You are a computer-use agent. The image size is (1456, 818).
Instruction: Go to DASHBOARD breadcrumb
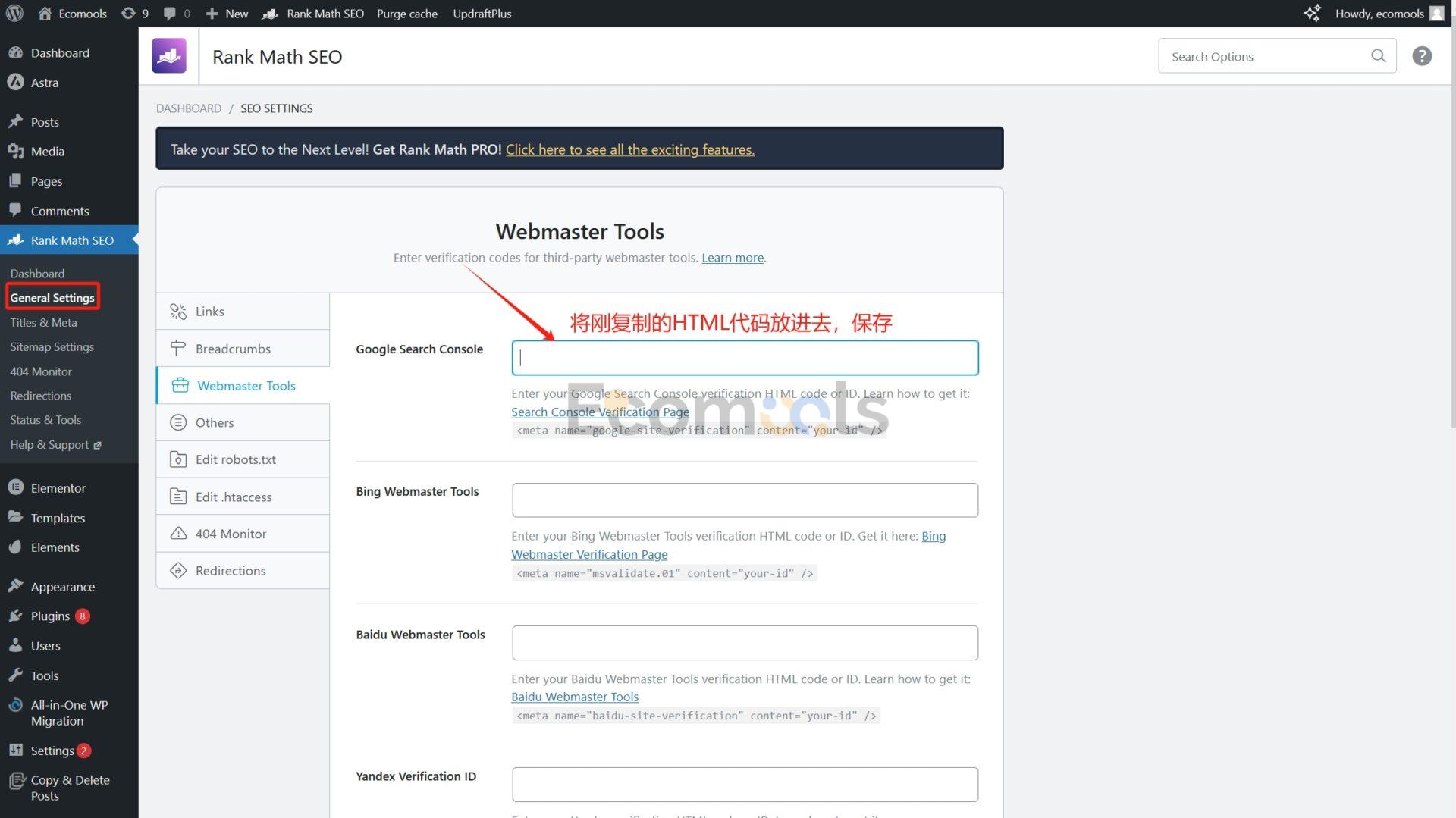[x=189, y=108]
